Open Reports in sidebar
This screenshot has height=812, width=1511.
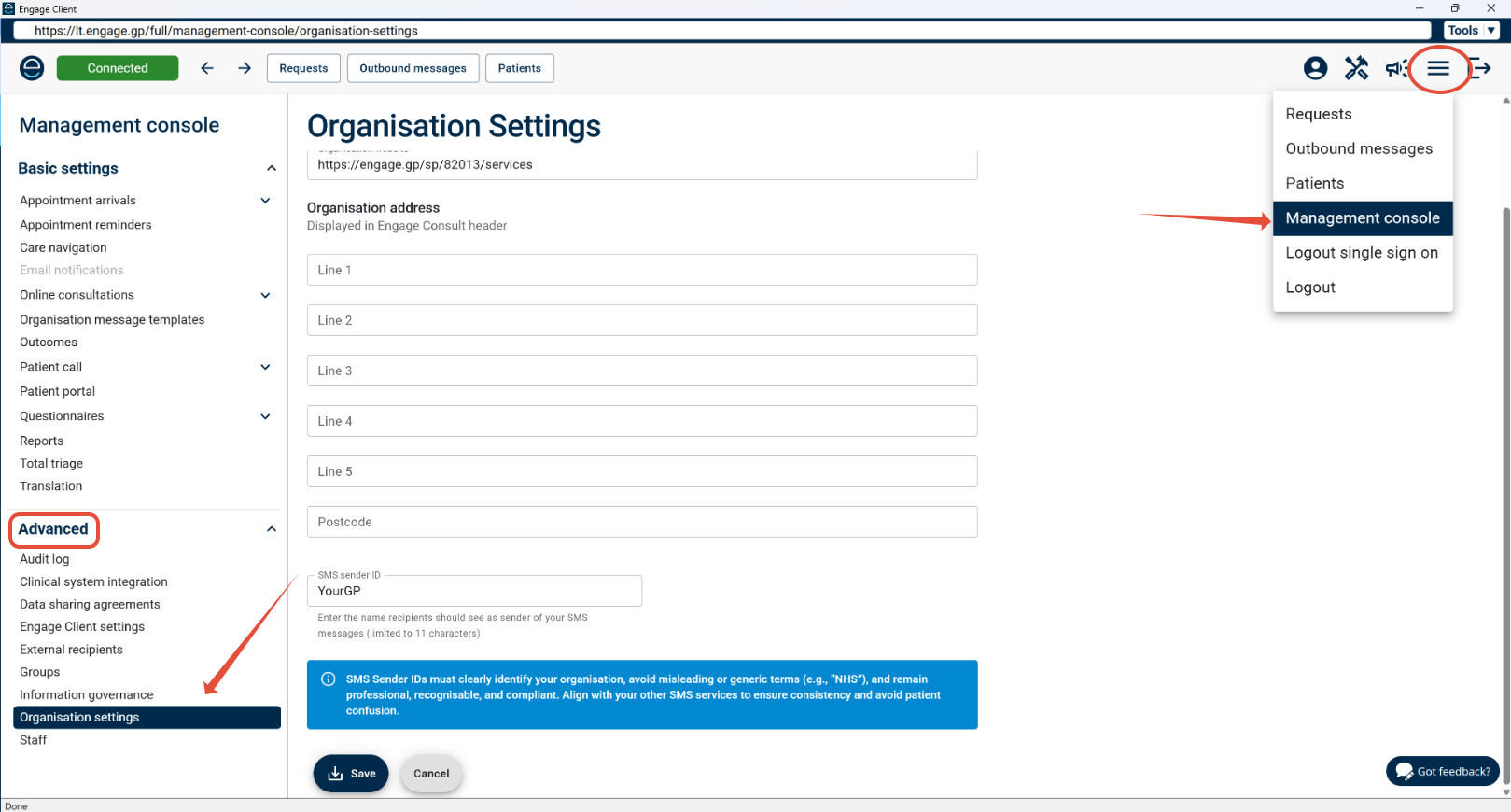point(42,441)
